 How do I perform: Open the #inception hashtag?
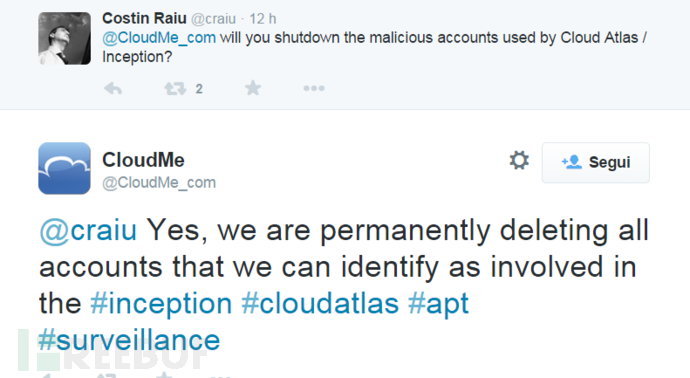tap(161, 304)
